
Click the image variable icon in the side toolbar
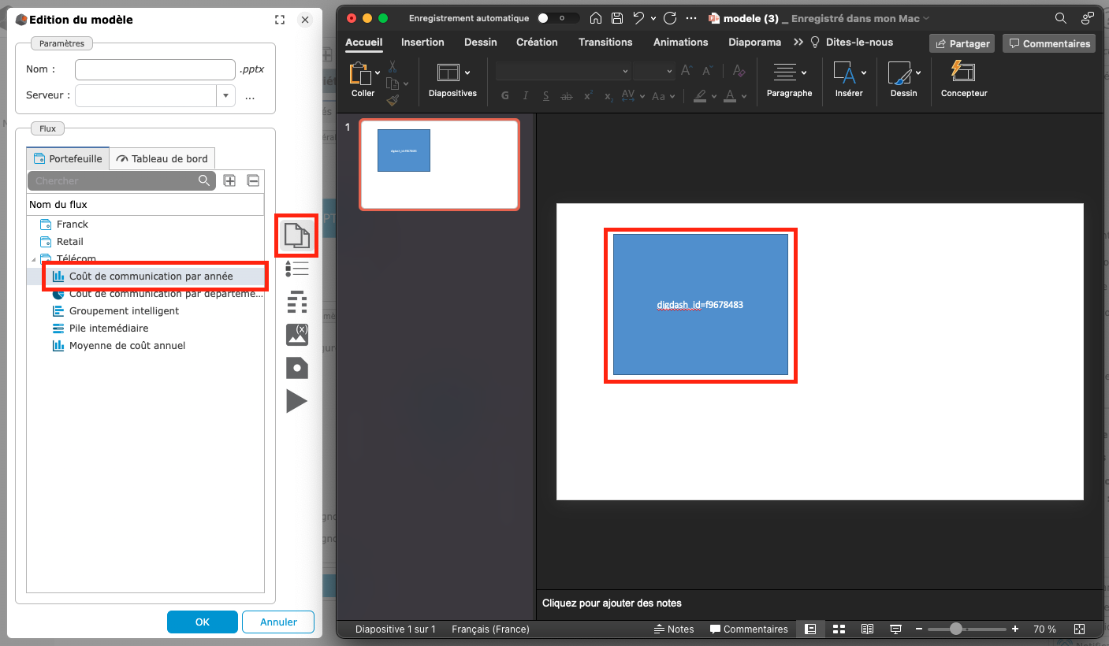(x=297, y=335)
